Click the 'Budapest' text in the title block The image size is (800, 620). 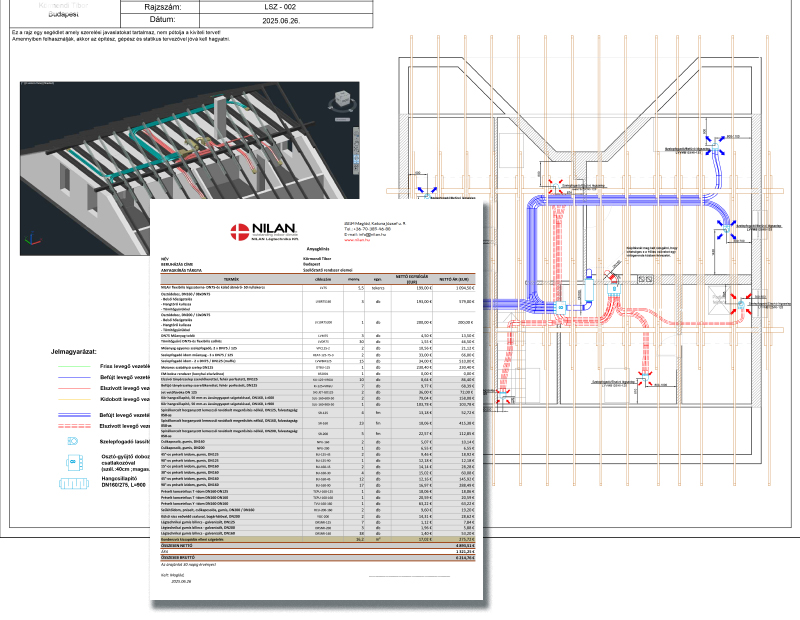coord(64,14)
